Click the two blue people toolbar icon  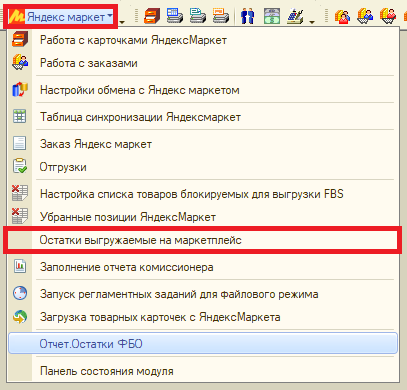[248, 16]
